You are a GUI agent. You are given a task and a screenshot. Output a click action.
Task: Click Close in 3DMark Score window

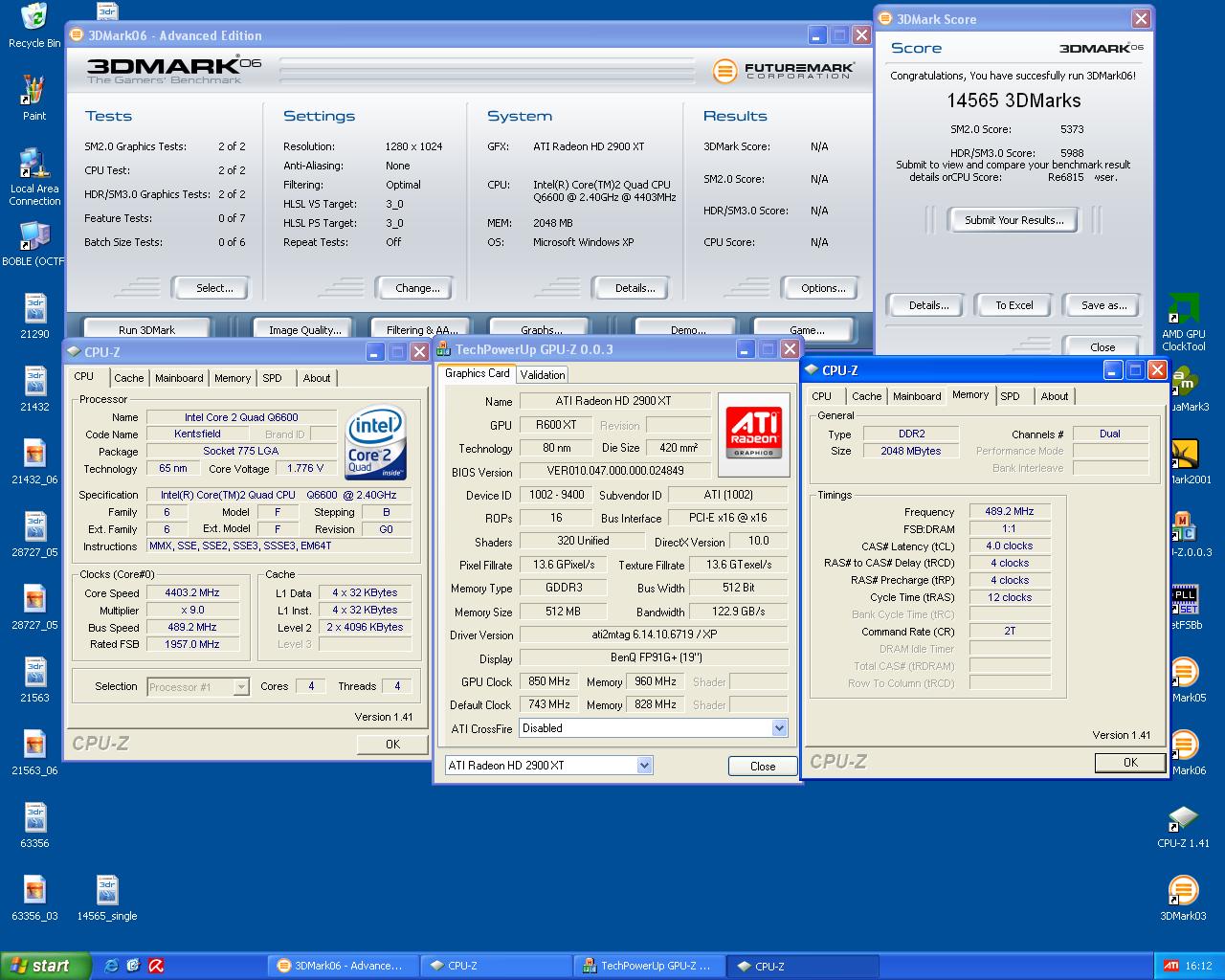tap(1102, 346)
